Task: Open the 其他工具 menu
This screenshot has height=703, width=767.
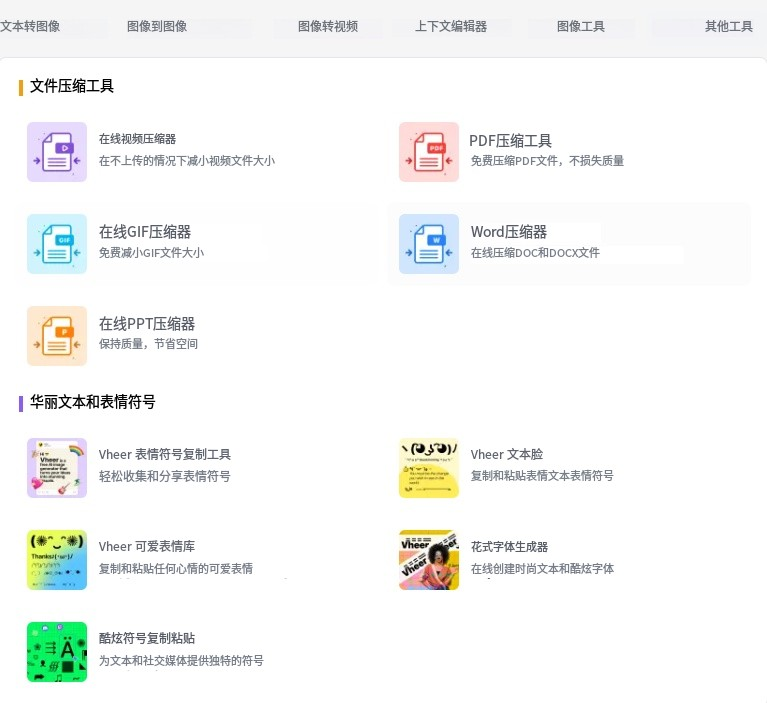Action: [729, 27]
